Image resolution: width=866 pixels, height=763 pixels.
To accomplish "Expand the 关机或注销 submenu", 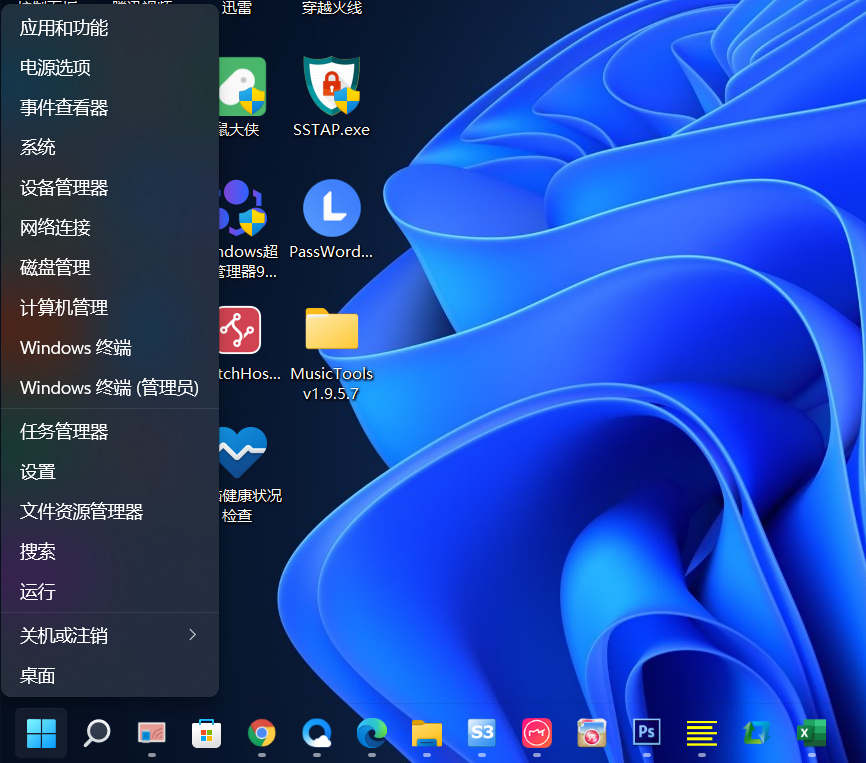I will tap(110, 635).
